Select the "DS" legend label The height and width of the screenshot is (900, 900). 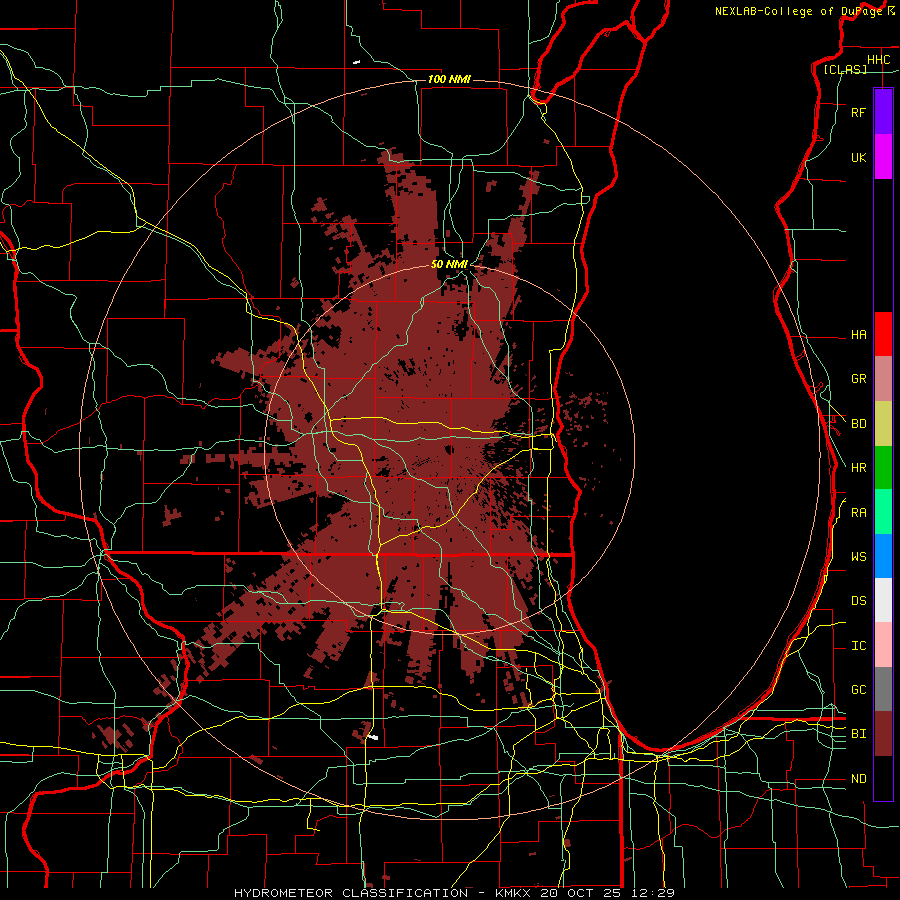tap(858, 601)
